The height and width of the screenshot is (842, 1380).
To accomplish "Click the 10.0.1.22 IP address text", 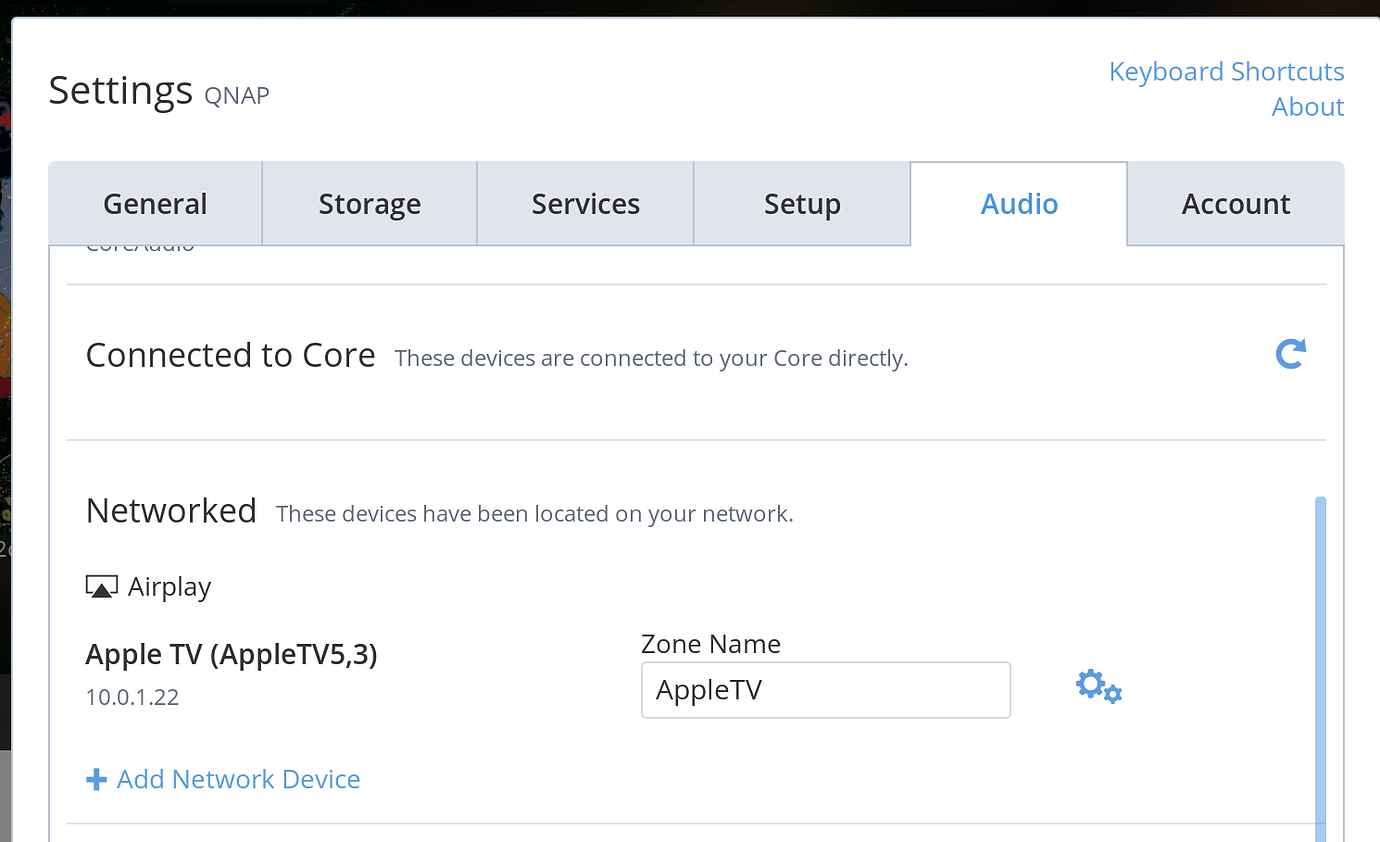I will pyautogui.click(x=132, y=697).
